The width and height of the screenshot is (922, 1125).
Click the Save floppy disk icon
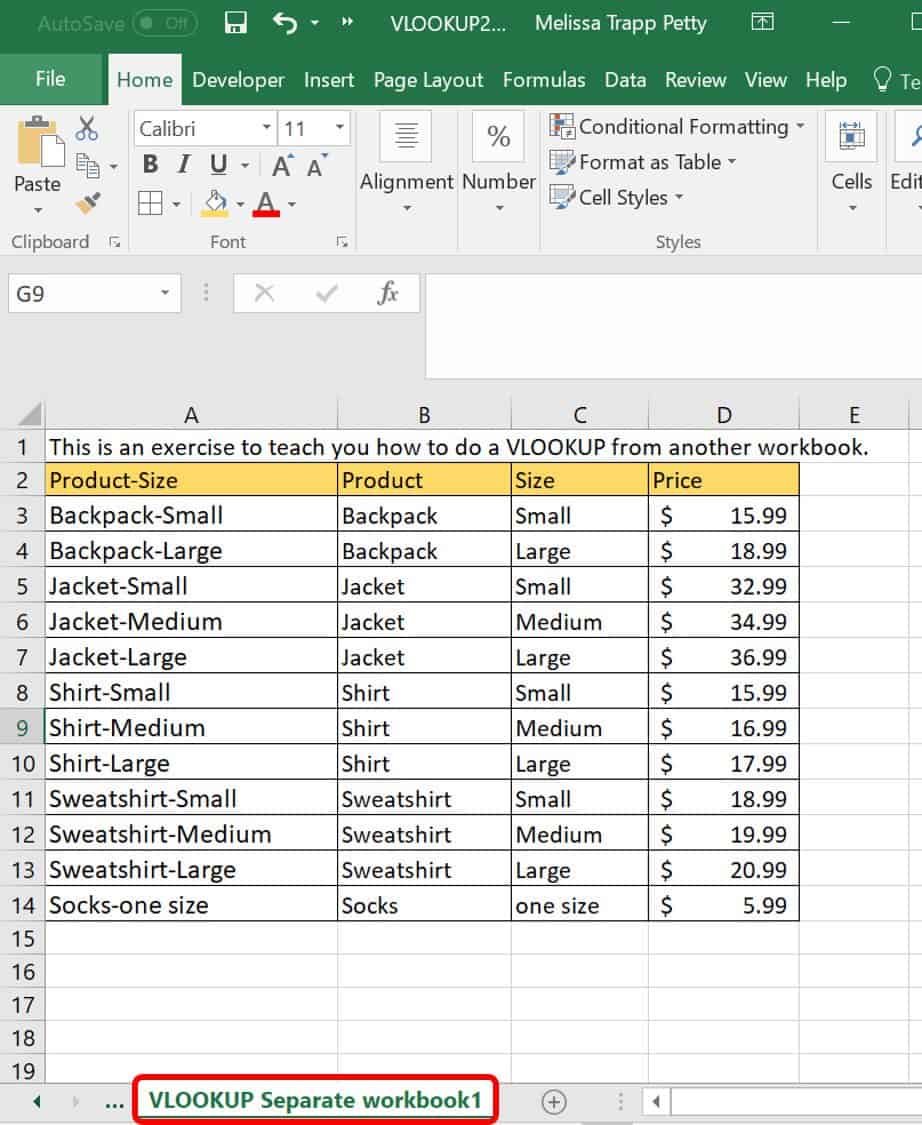click(236, 23)
